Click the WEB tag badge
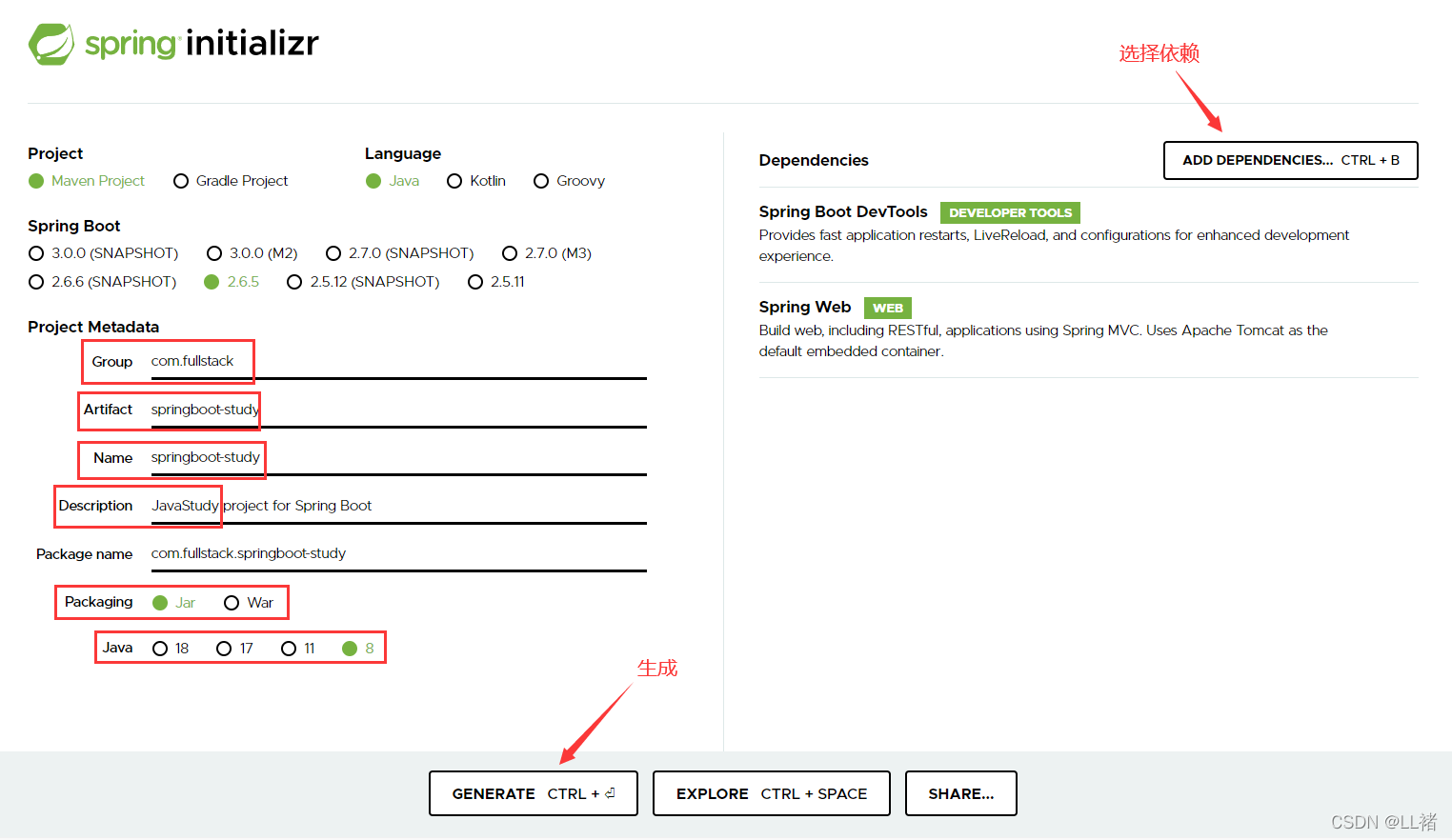1452x840 pixels. (x=888, y=308)
